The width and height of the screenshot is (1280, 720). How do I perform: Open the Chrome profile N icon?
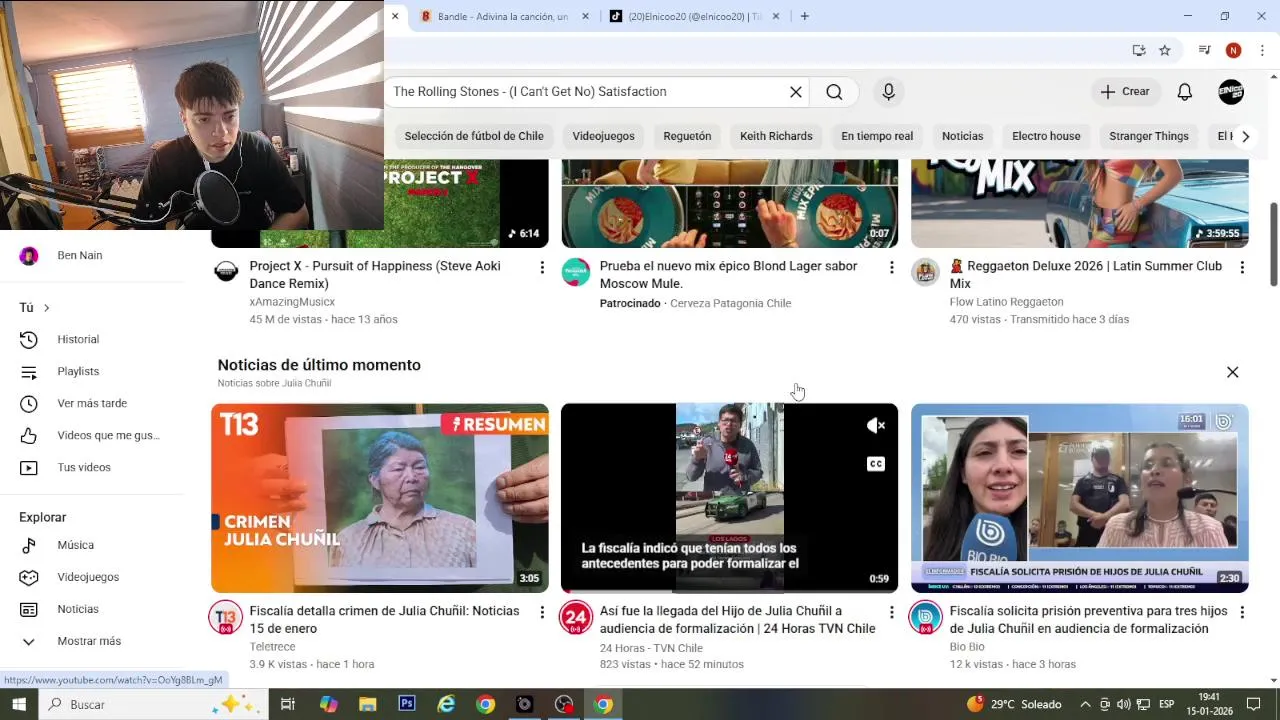pyautogui.click(x=1234, y=50)
